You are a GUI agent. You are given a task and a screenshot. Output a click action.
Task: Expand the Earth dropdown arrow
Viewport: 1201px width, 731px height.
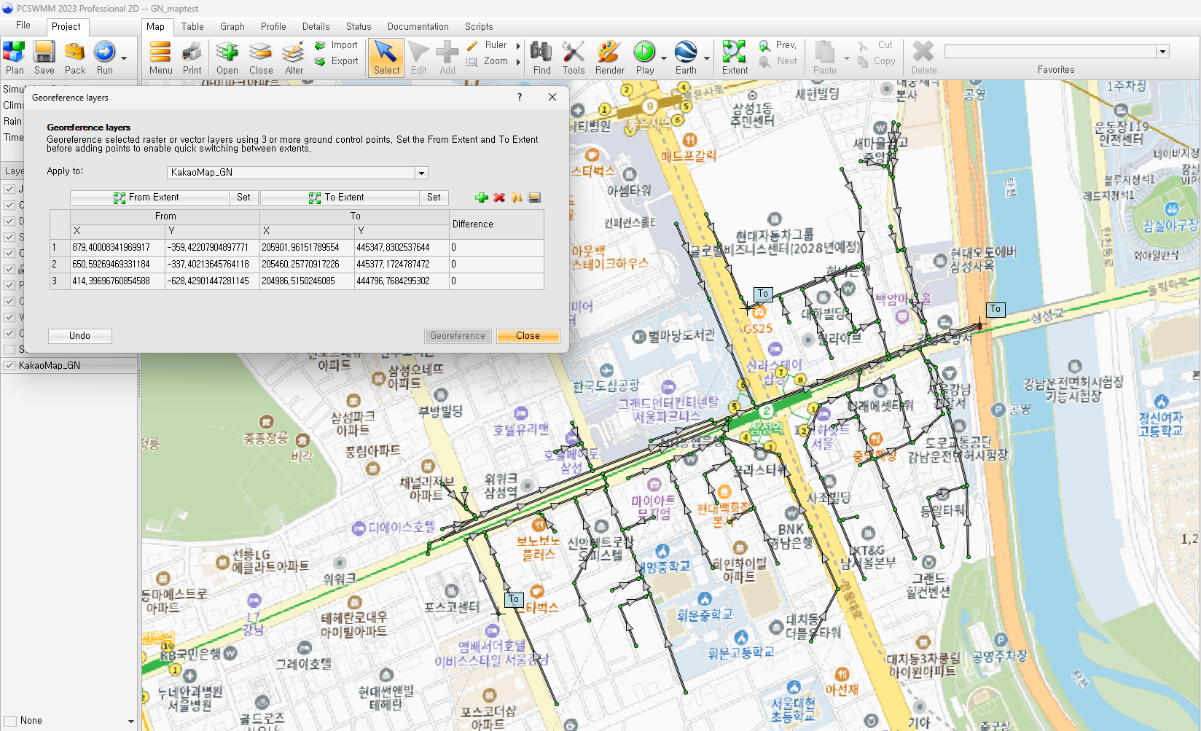click(706, 58)
